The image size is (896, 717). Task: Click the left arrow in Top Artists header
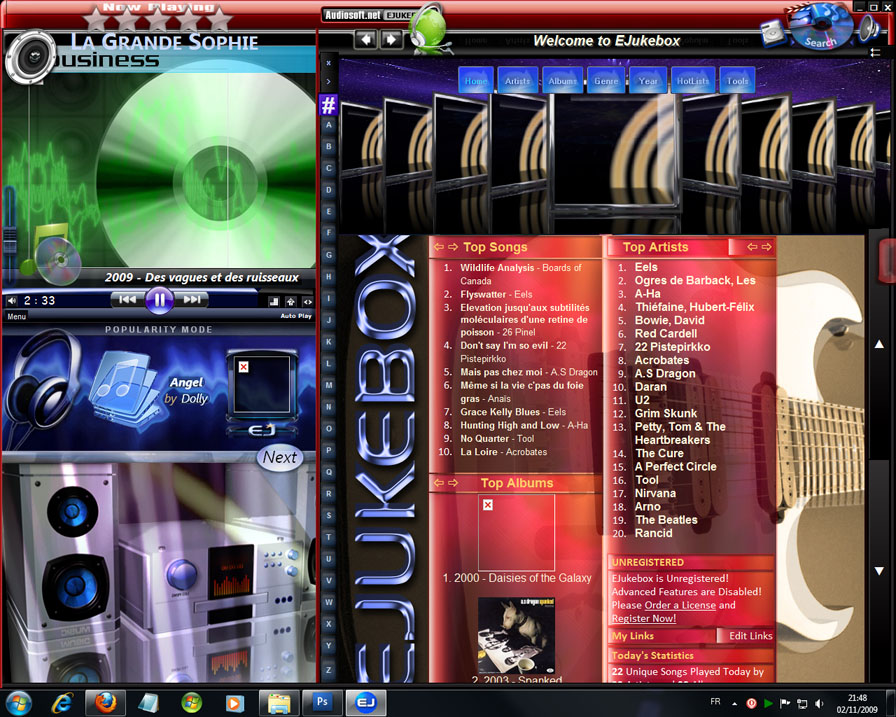[753, 247]
